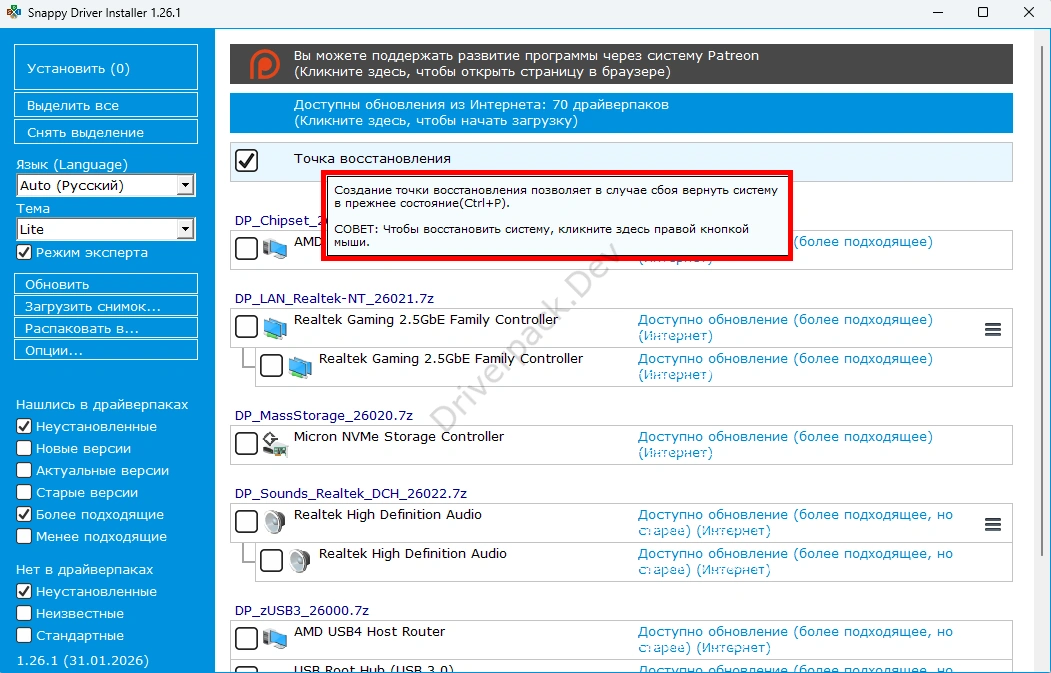
Task: Click speaker icon of first Realtek High Definition Audio
Action: (x=275, y=522)
